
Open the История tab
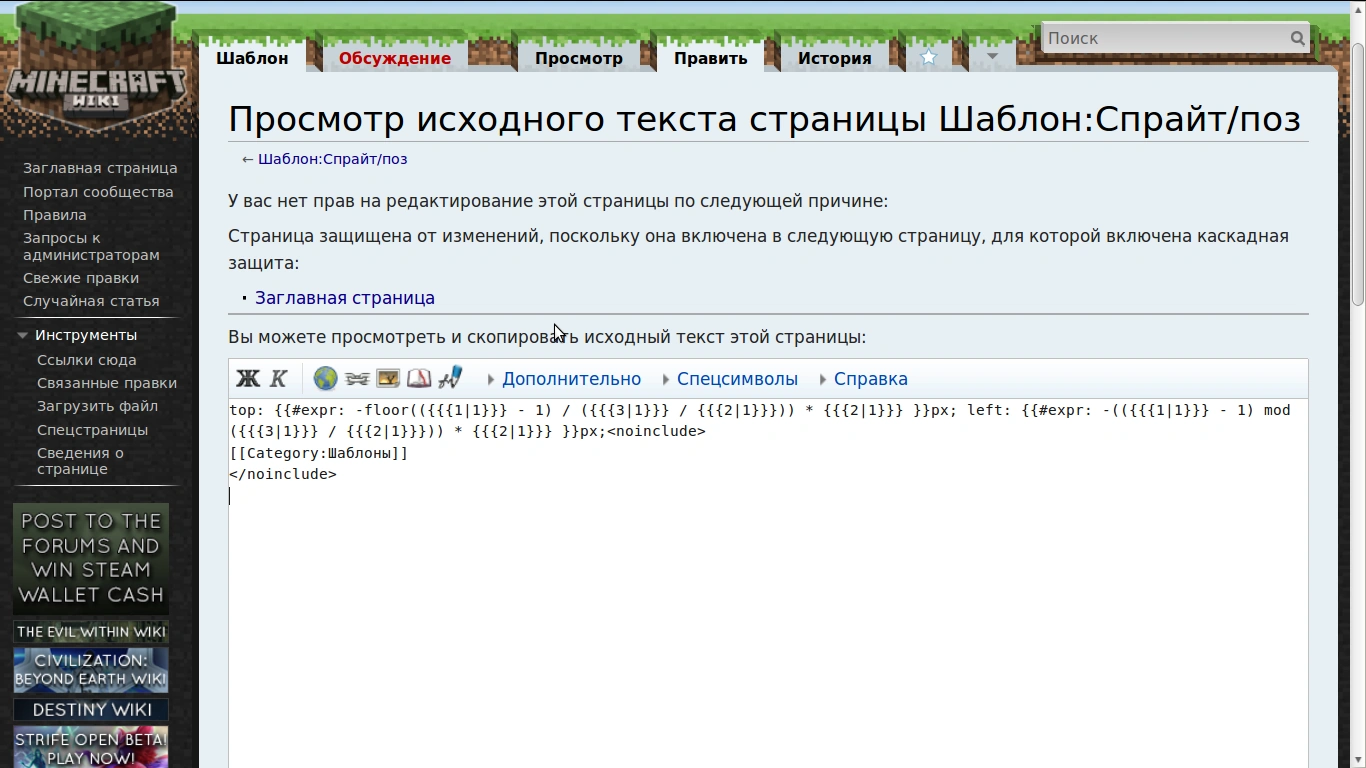coord(834,58)
